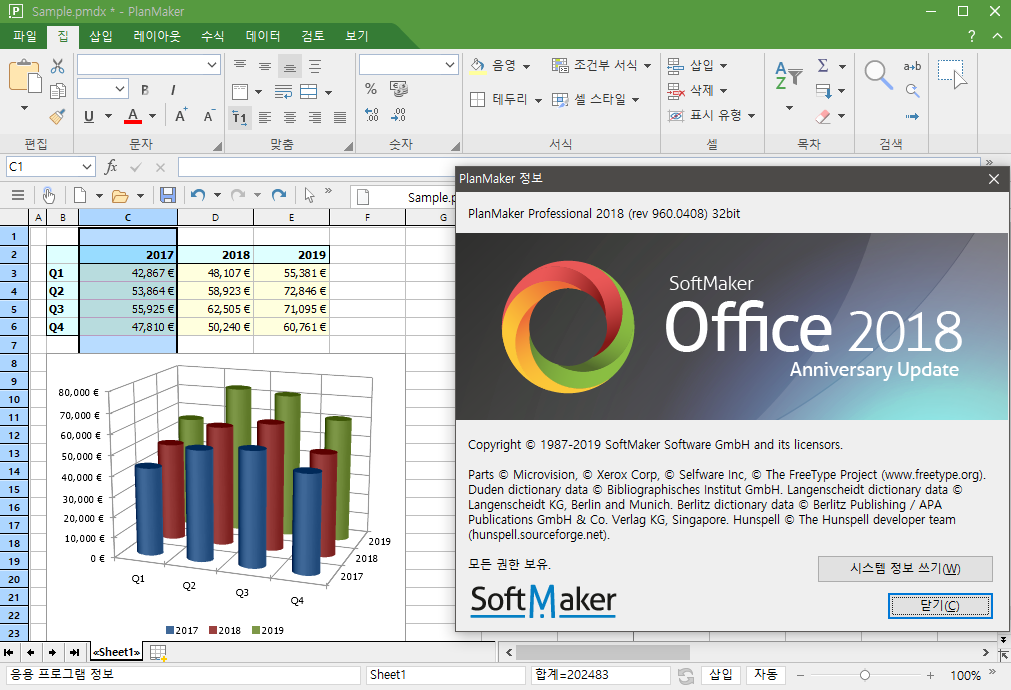Align text left
Viewport: 1011px width, 690px height.
click(264, 117)
